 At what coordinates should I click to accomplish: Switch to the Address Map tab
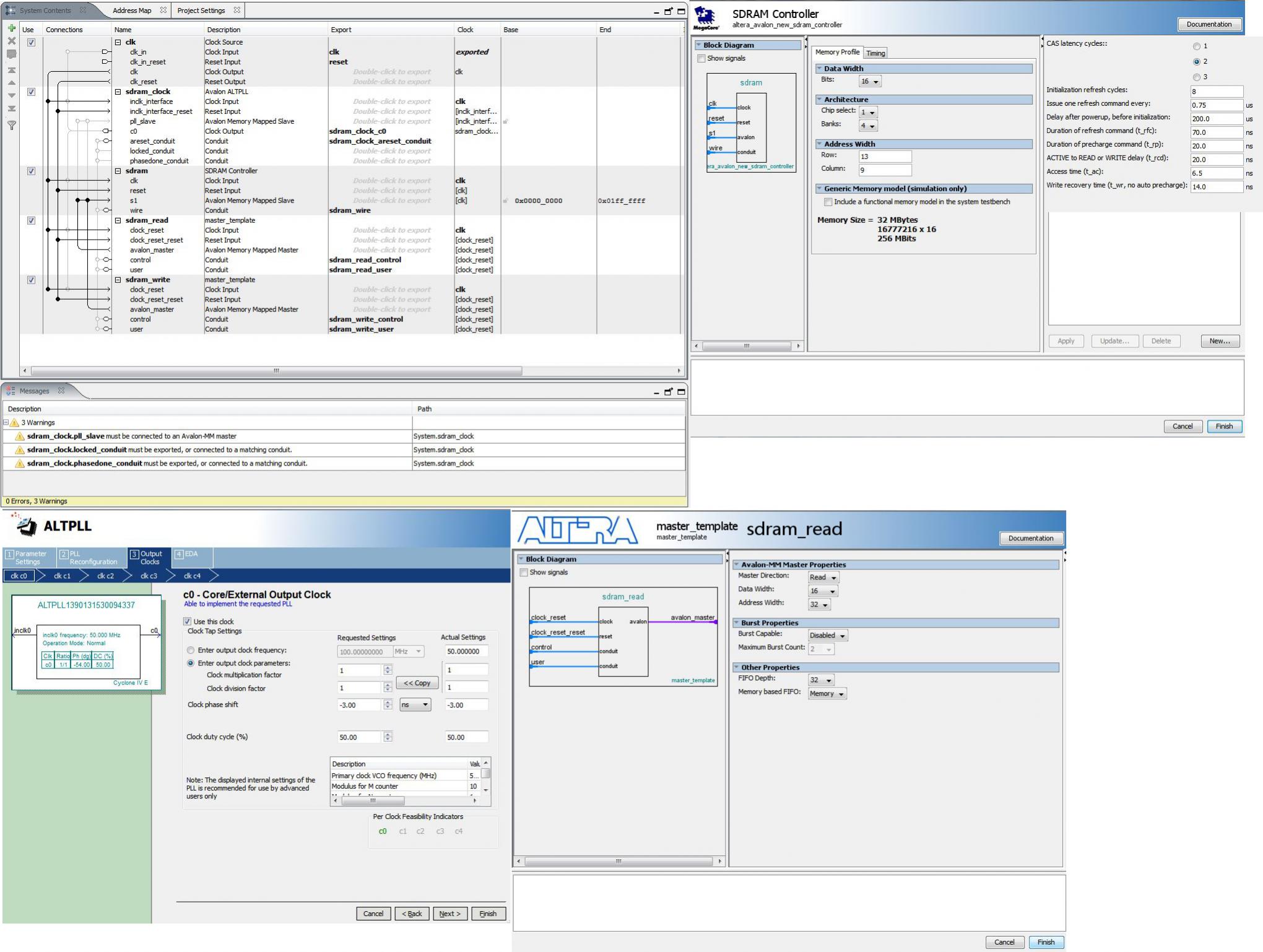pos(132,11)
